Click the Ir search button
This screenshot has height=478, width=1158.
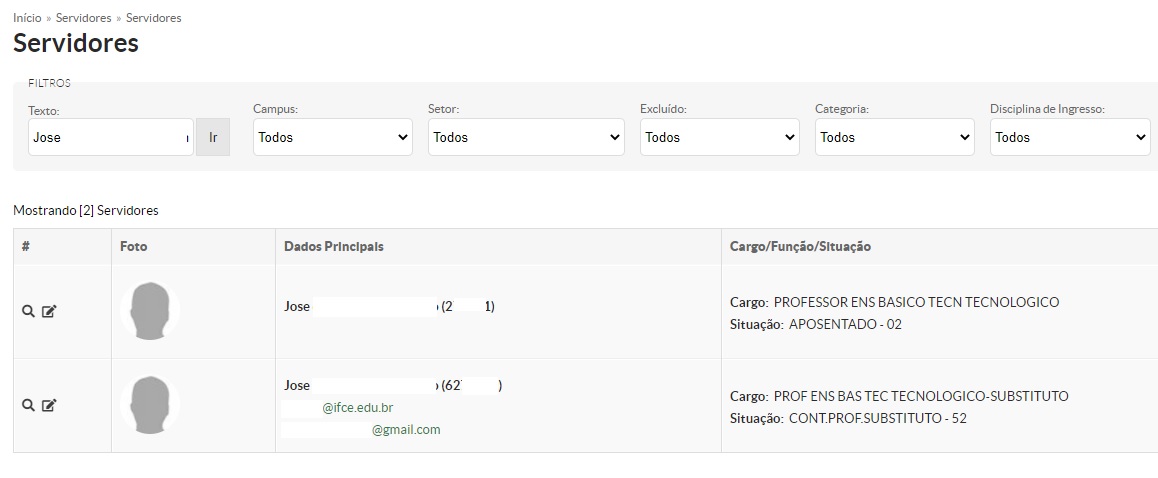pyautogui.click(x=213, y=137)
